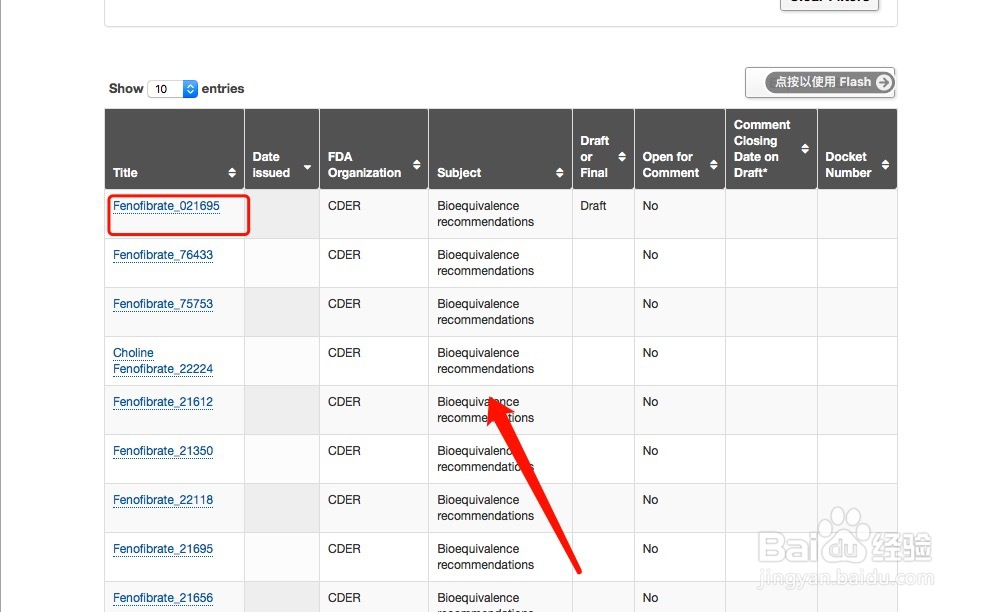Click the Docket Number header text

point(848,164)
